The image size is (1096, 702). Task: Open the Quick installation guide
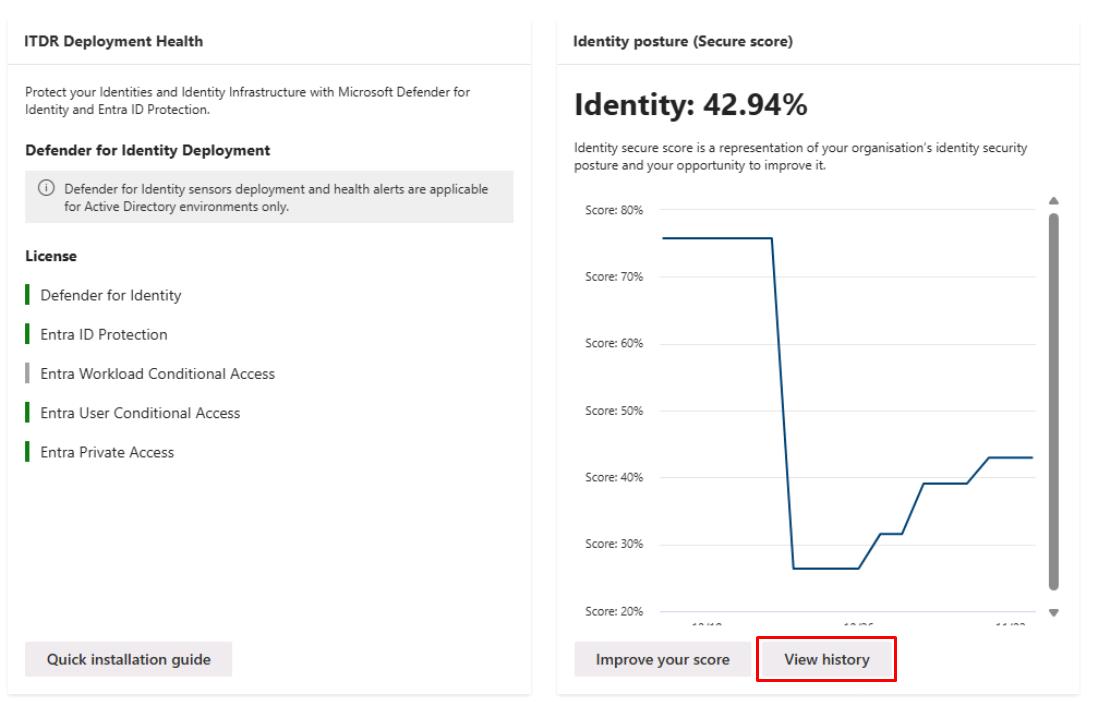click(128, 659)
